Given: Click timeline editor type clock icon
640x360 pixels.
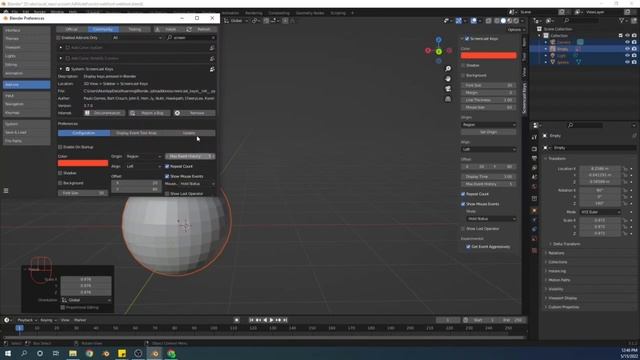Looking at the screenshot, I should pyautogui.click(x=7, y=320).
